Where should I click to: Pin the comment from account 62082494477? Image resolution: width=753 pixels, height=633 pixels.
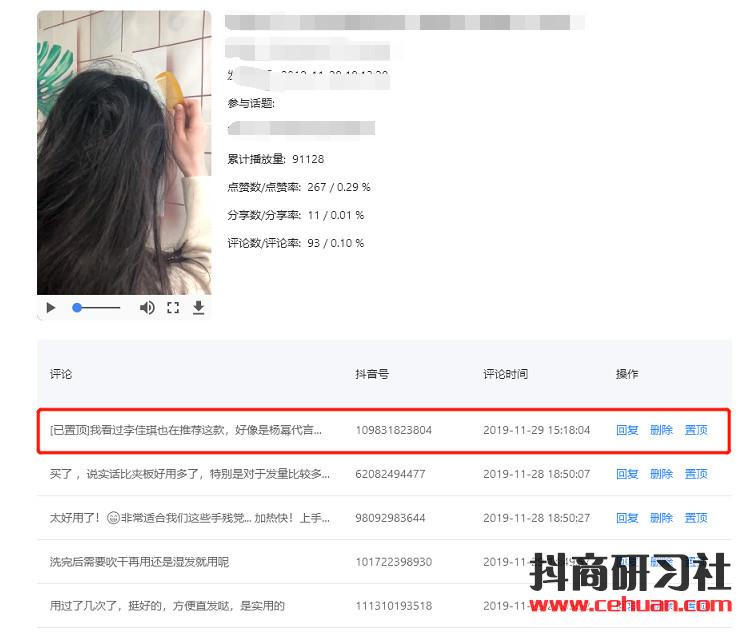tap(696, 474)
